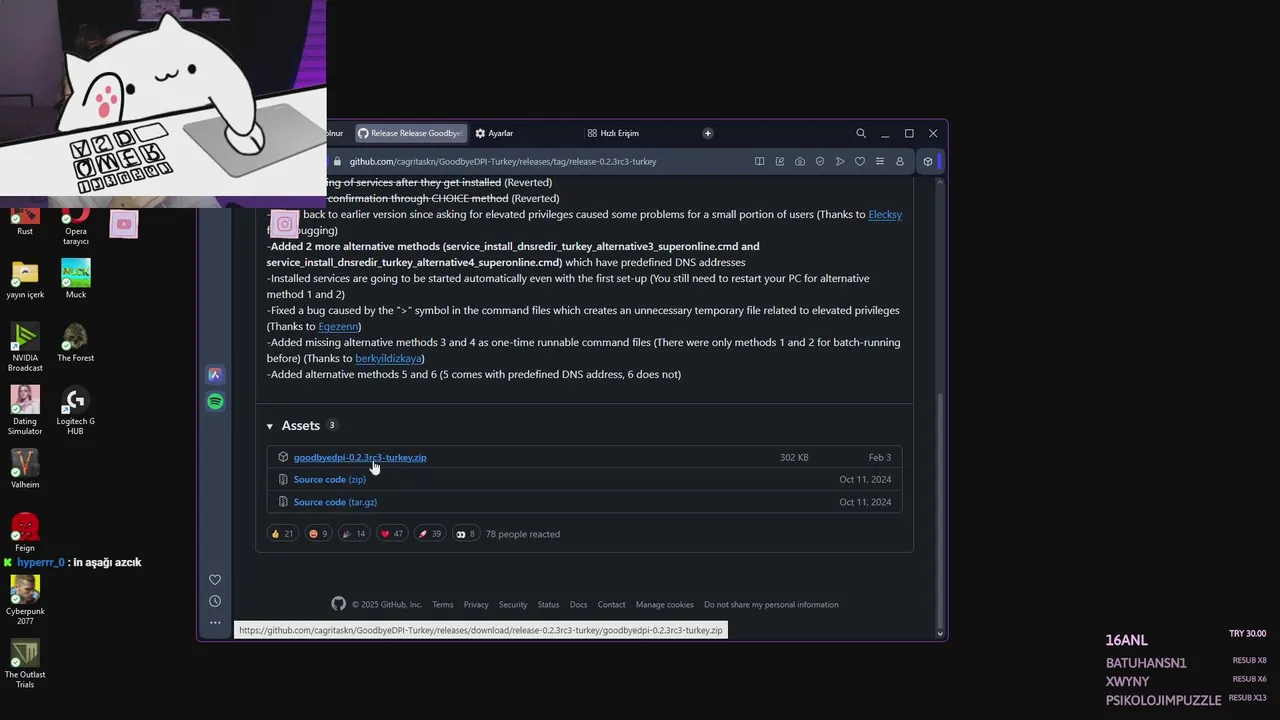1280x720 pixels.
Task: Toggle thumbs up reaction with 21
Action: tap(282, 534)
